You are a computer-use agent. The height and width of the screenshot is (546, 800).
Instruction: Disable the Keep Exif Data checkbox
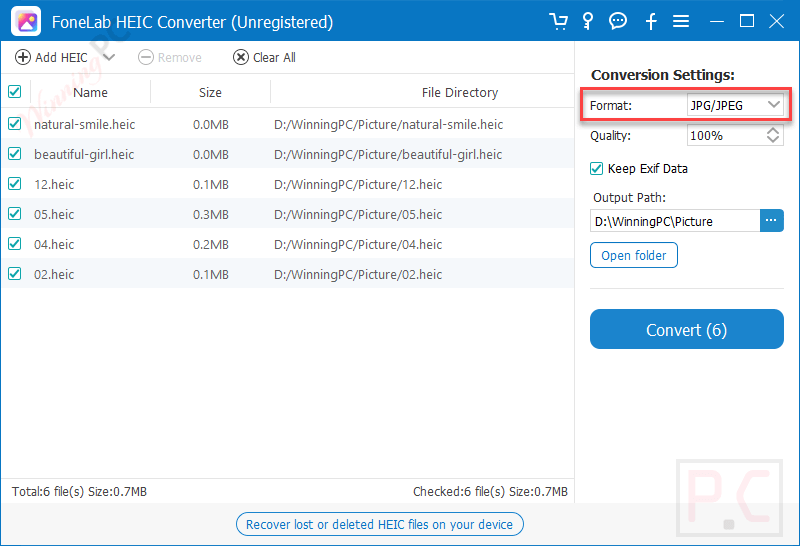point(596,168)
